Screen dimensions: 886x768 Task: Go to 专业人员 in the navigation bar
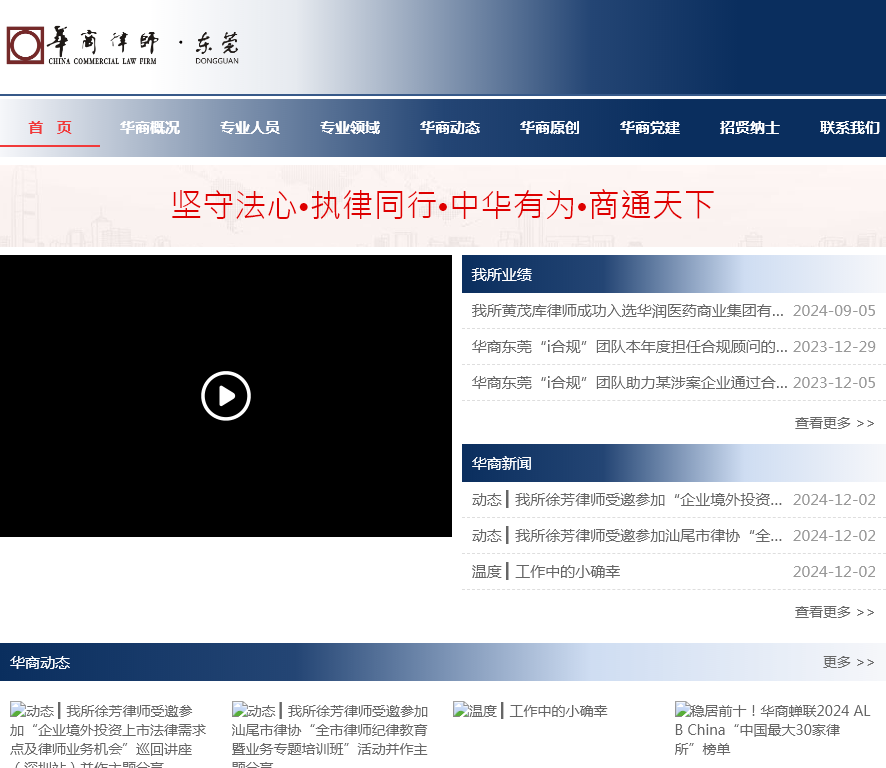tap(250, 128)
